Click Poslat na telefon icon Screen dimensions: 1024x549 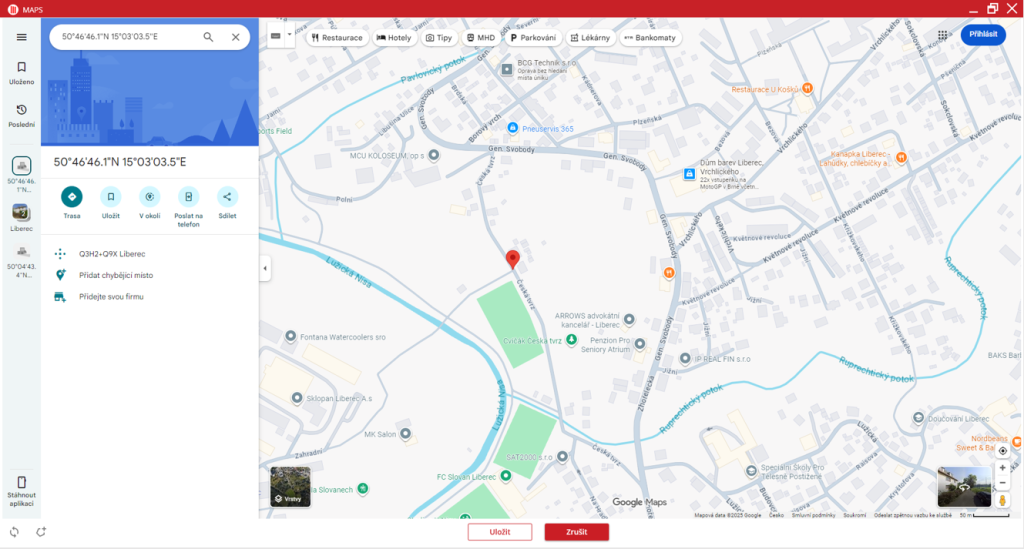pos(188,197)
